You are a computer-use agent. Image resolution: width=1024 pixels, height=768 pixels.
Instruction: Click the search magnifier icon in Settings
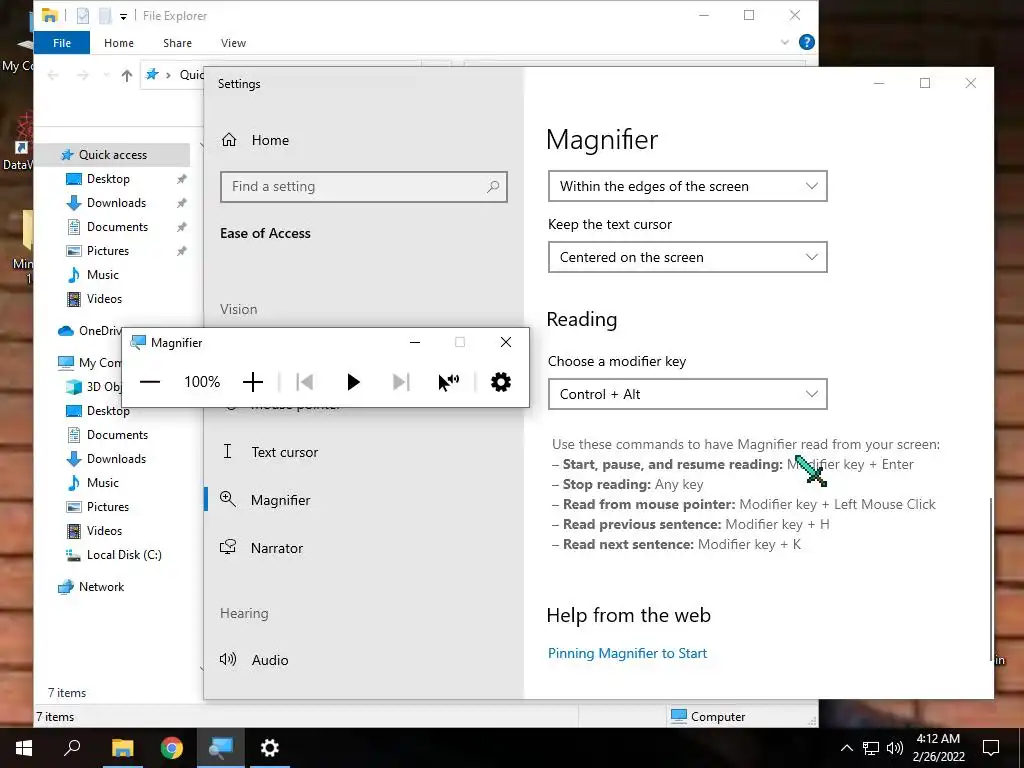493,187
